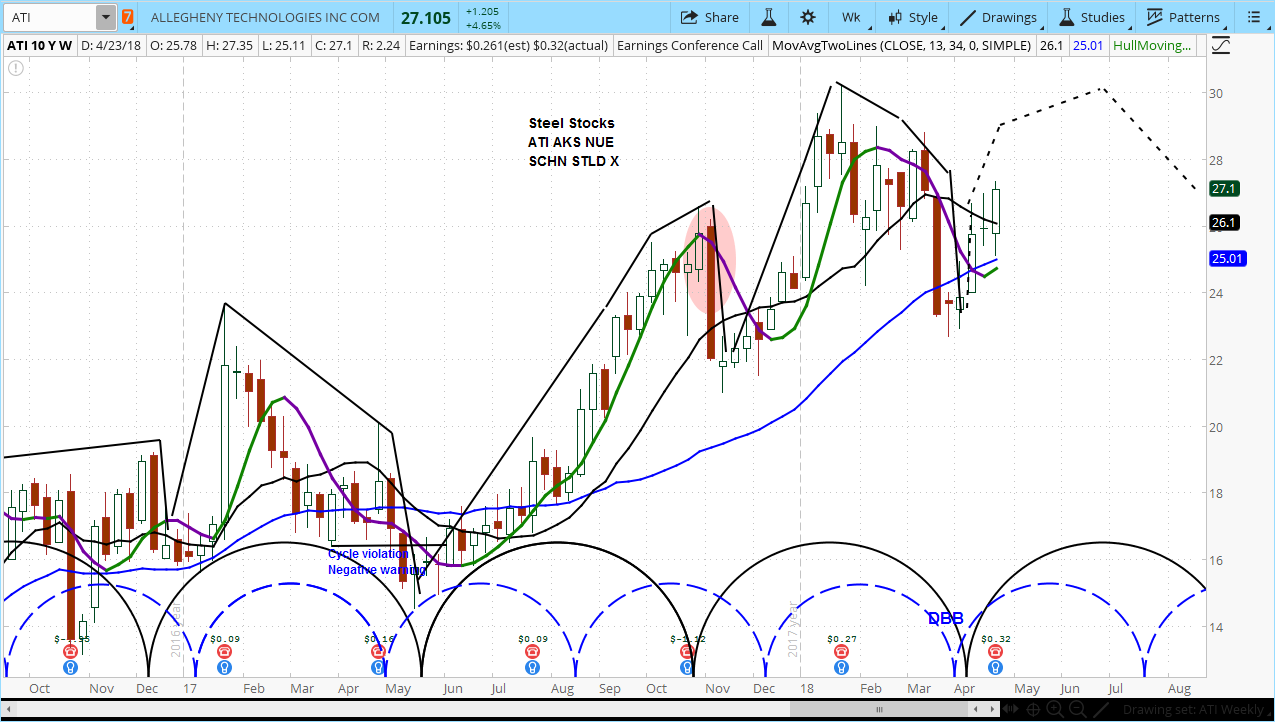
Task: Click the chart info icon below the symbol row
Action: [x=15, y=68]
